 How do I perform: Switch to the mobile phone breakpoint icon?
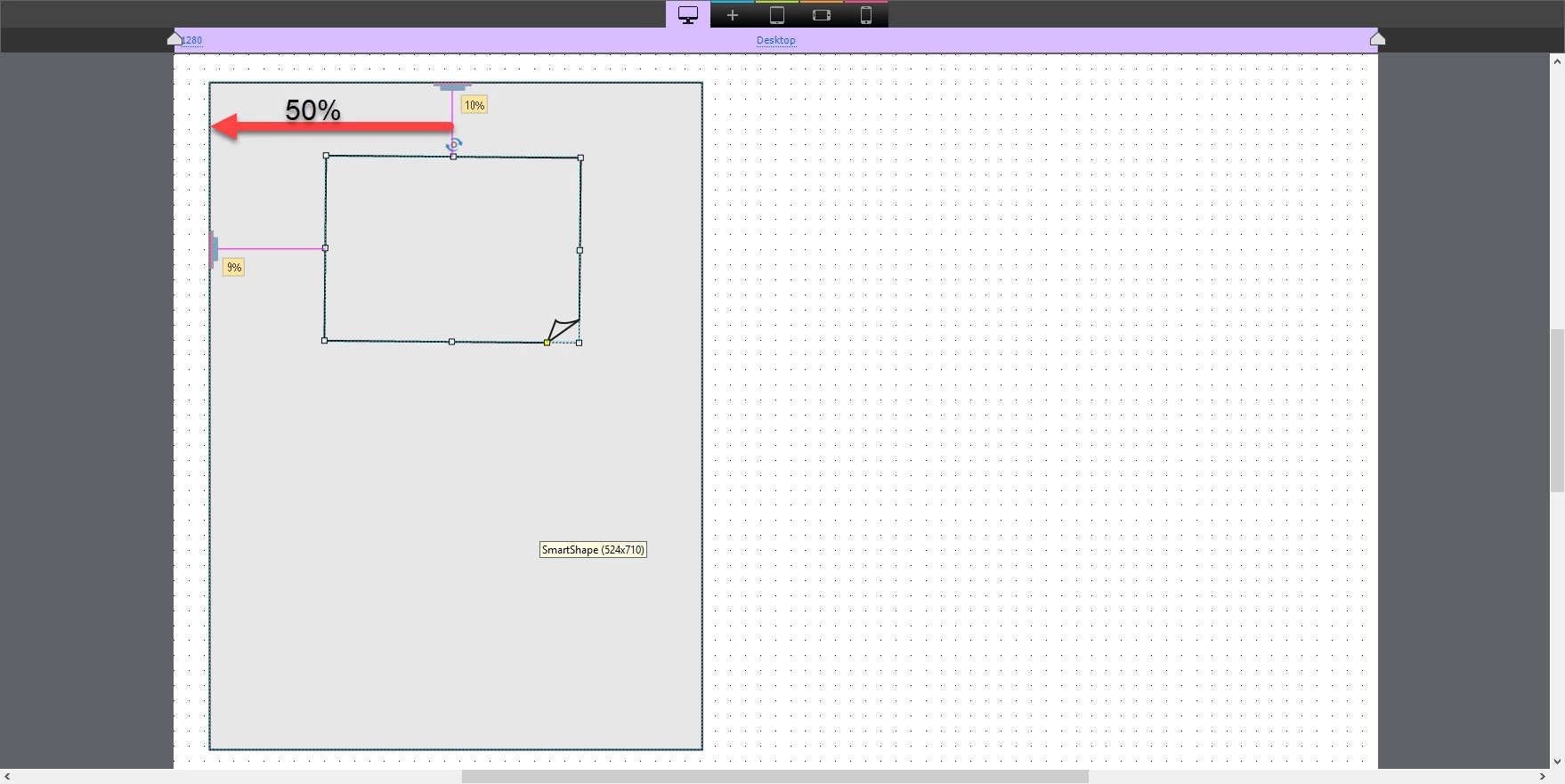pyautogui.click(x=866, y=15)
